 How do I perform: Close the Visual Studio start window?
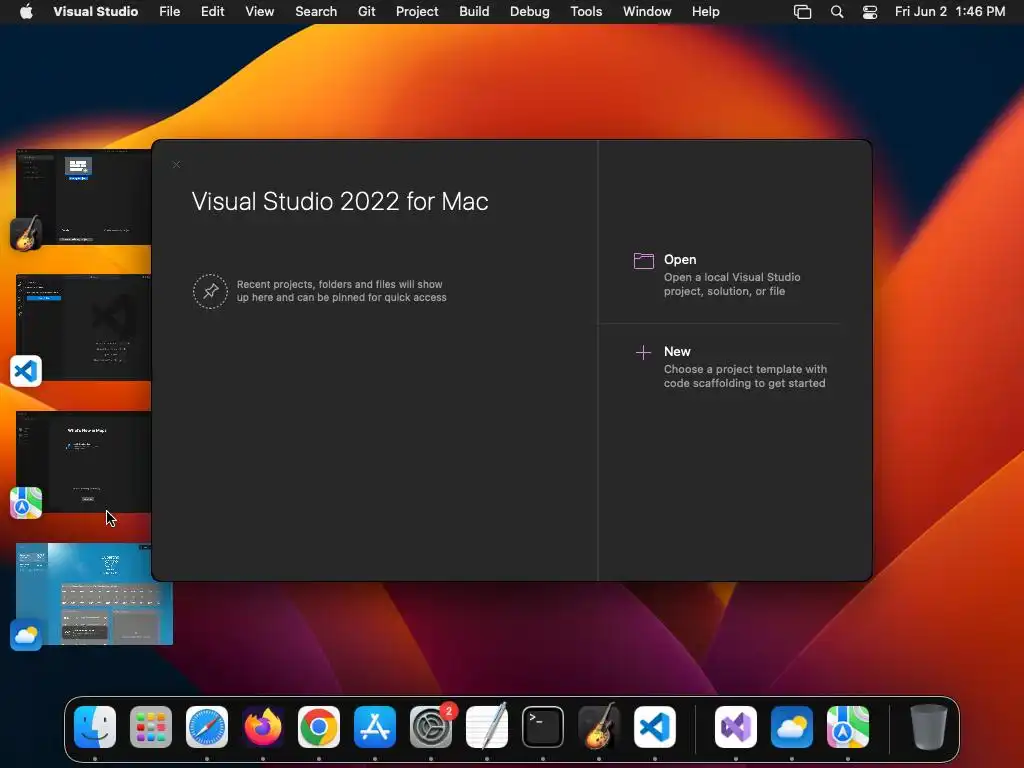click(x=176, y=165)
